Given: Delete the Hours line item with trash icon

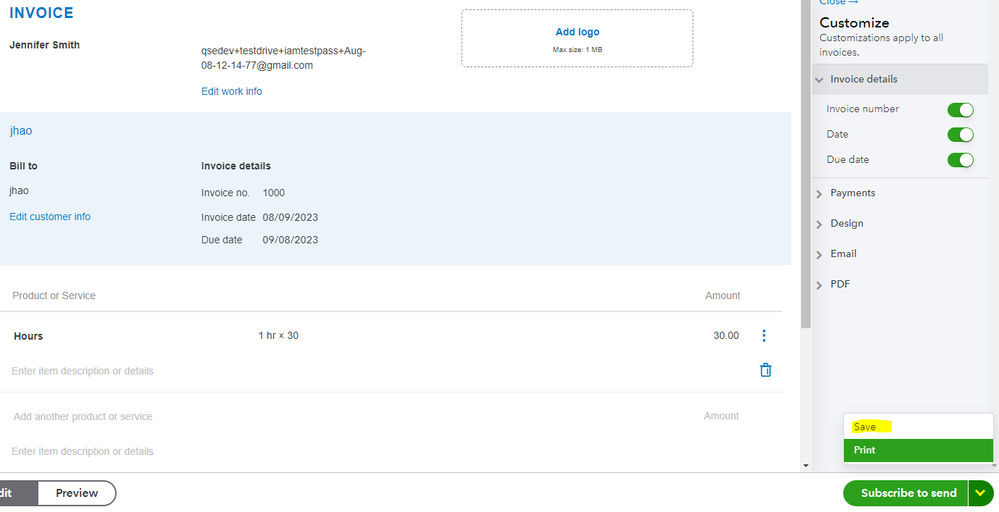Looking at the screenshot, I should 765,370.
